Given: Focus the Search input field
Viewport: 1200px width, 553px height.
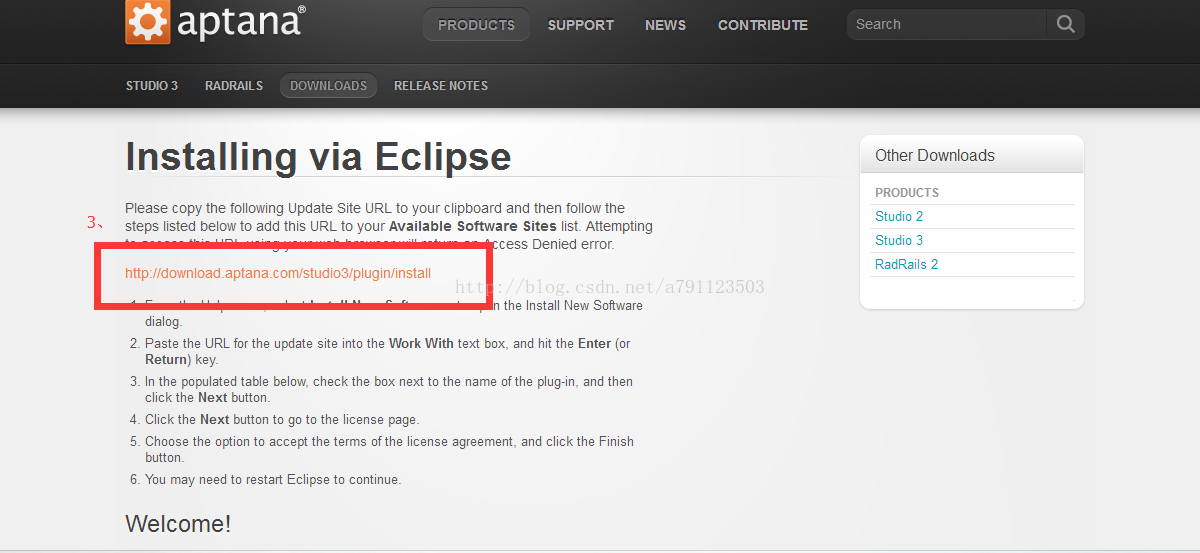Looking at the screenshot, I should (x=947, y=24).
